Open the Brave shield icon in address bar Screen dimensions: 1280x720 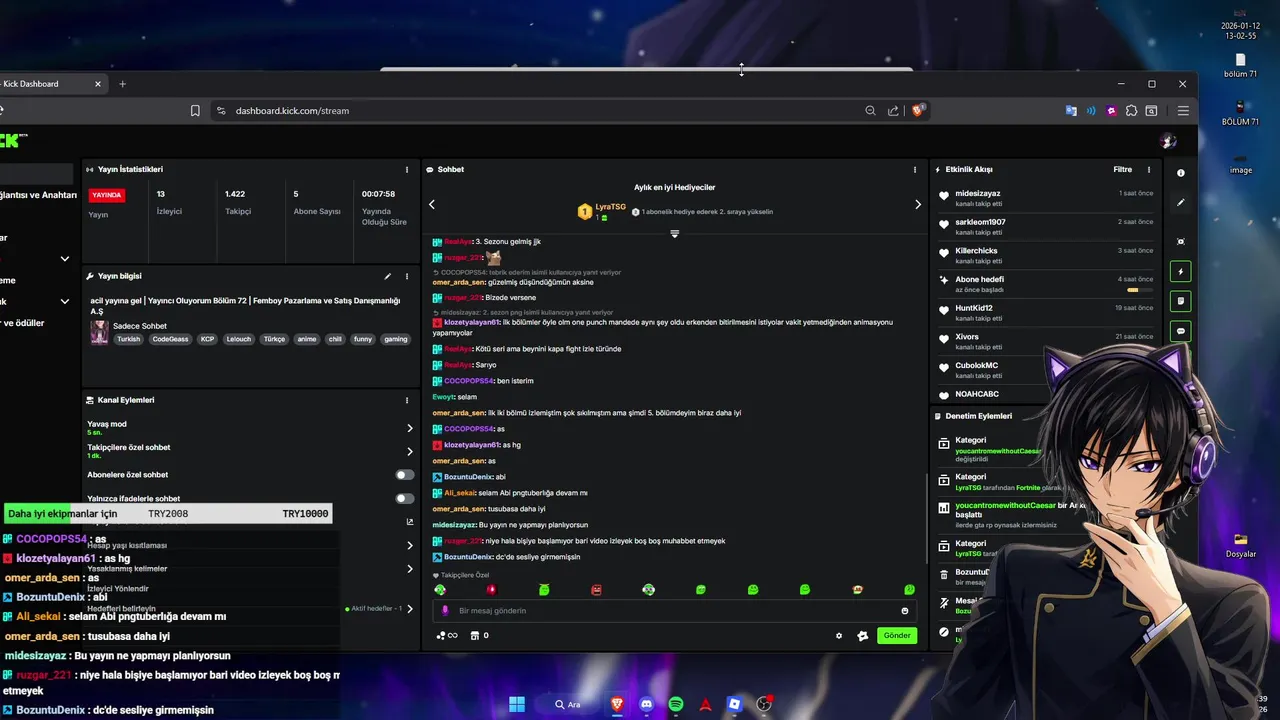pos(918,111)
